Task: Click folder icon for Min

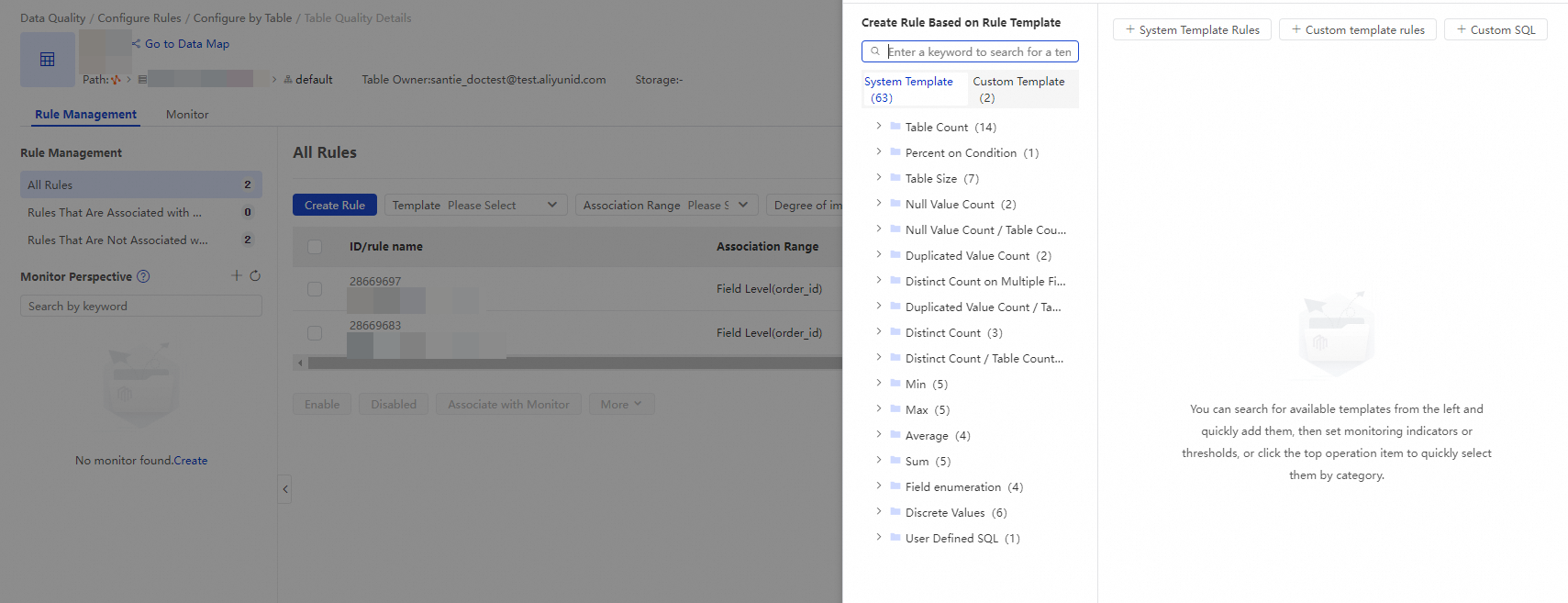Action: (x=895, y=384)
